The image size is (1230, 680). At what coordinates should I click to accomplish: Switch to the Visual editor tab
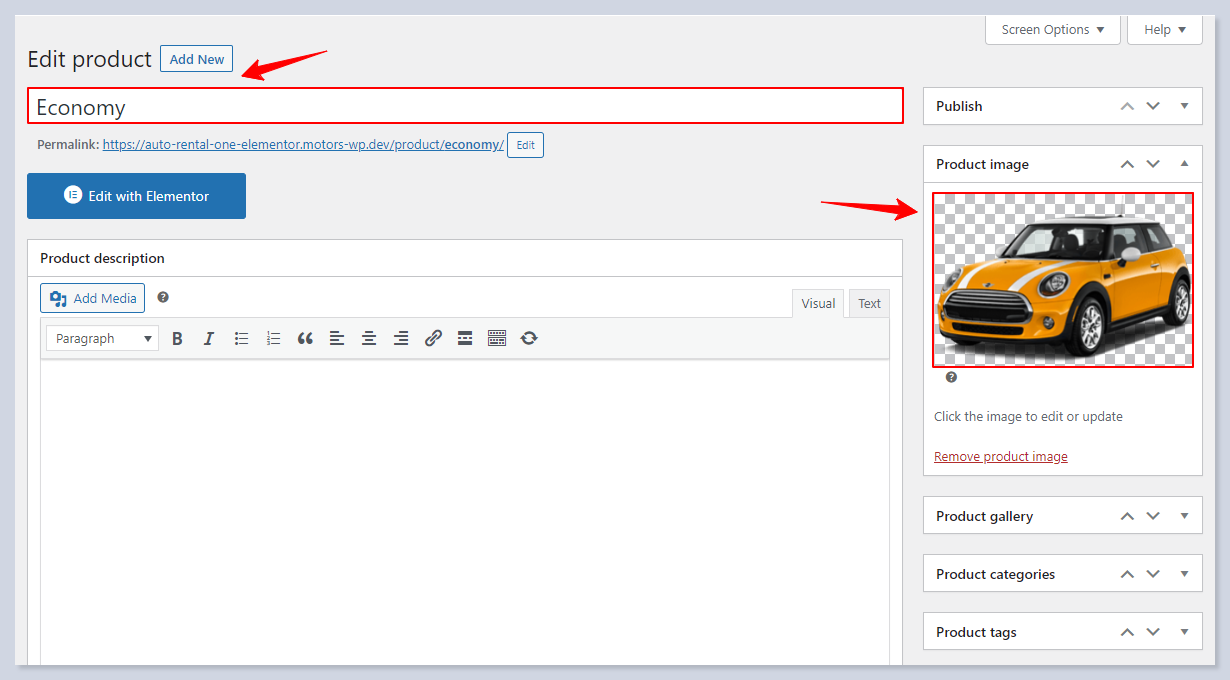tap(817, 304)
